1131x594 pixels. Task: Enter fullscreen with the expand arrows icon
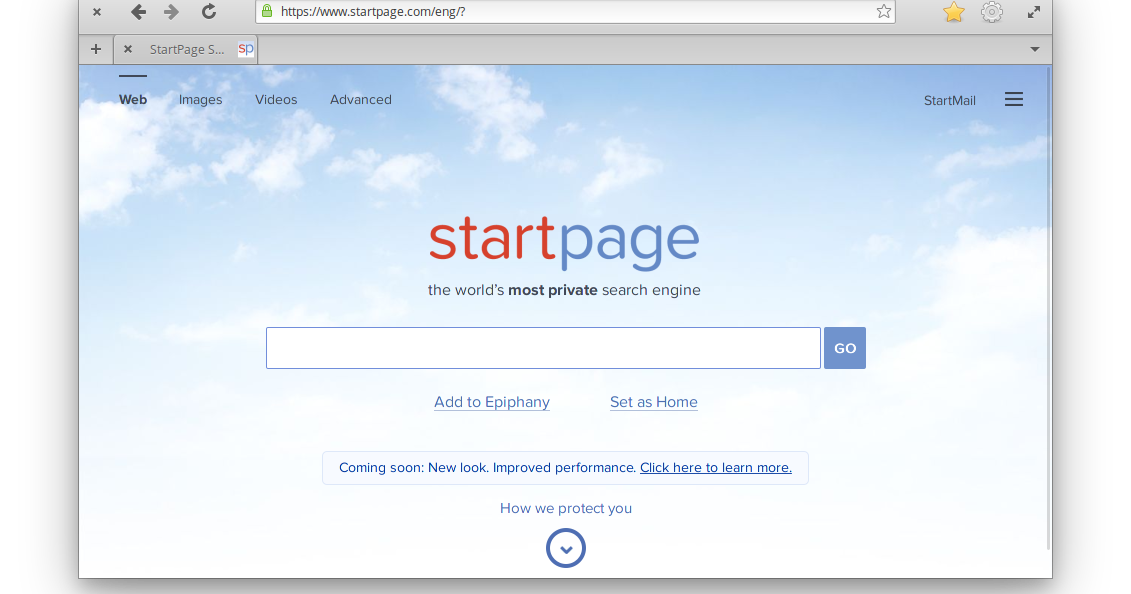1033,12
